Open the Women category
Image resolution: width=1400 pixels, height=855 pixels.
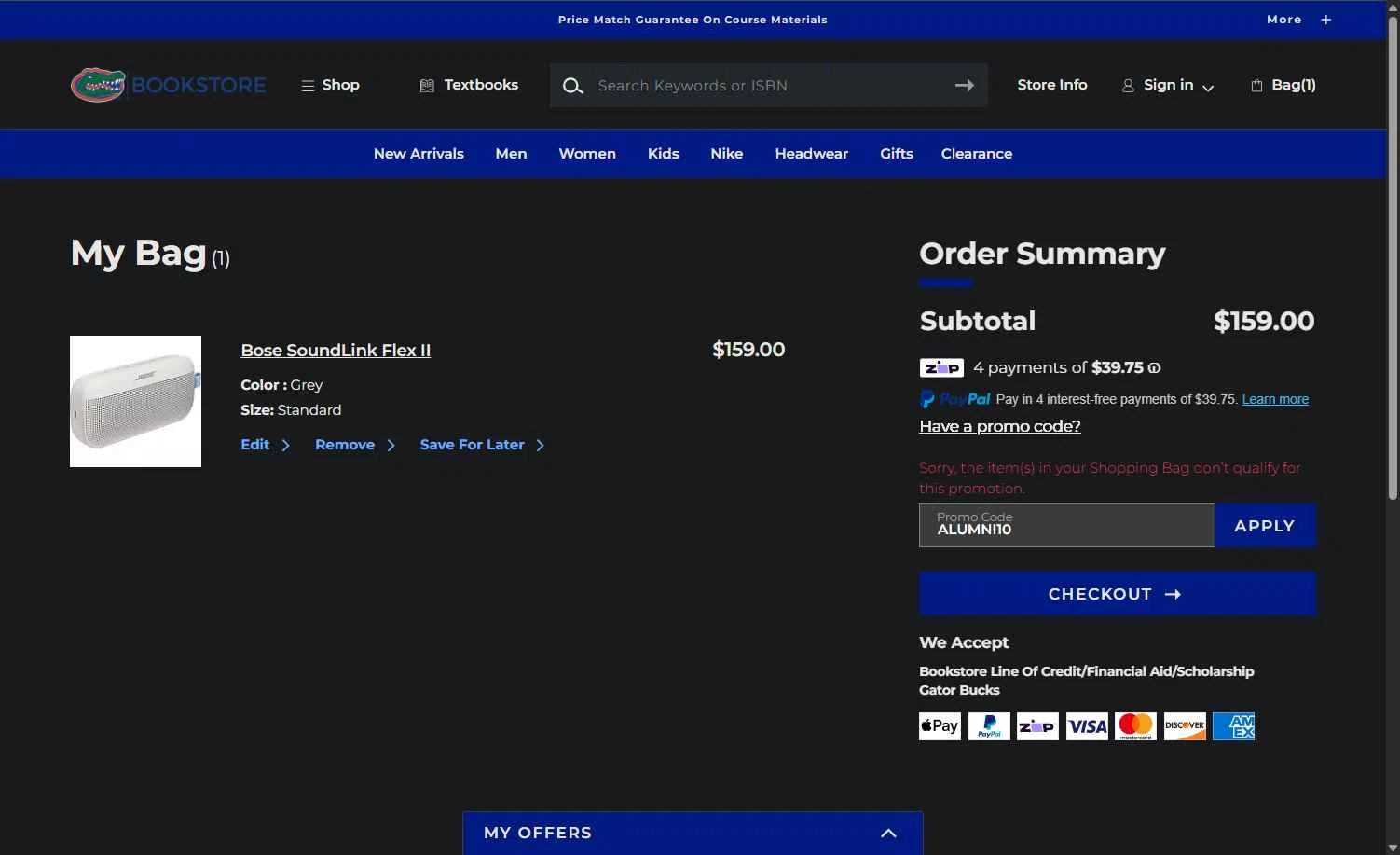(x=587, y=154)
